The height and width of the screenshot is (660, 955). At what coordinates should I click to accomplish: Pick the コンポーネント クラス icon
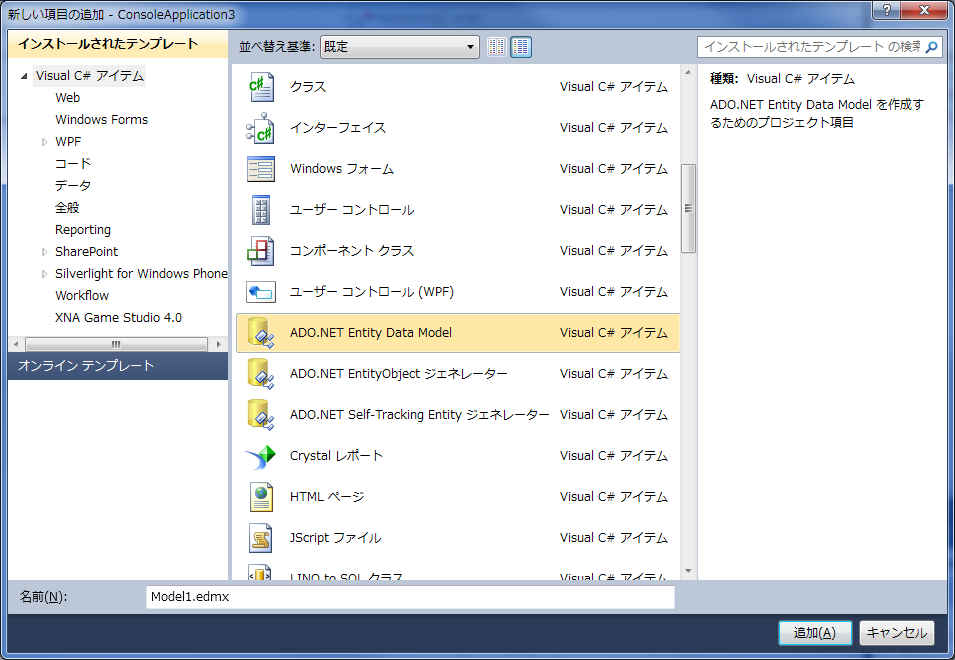pos(261,251)
